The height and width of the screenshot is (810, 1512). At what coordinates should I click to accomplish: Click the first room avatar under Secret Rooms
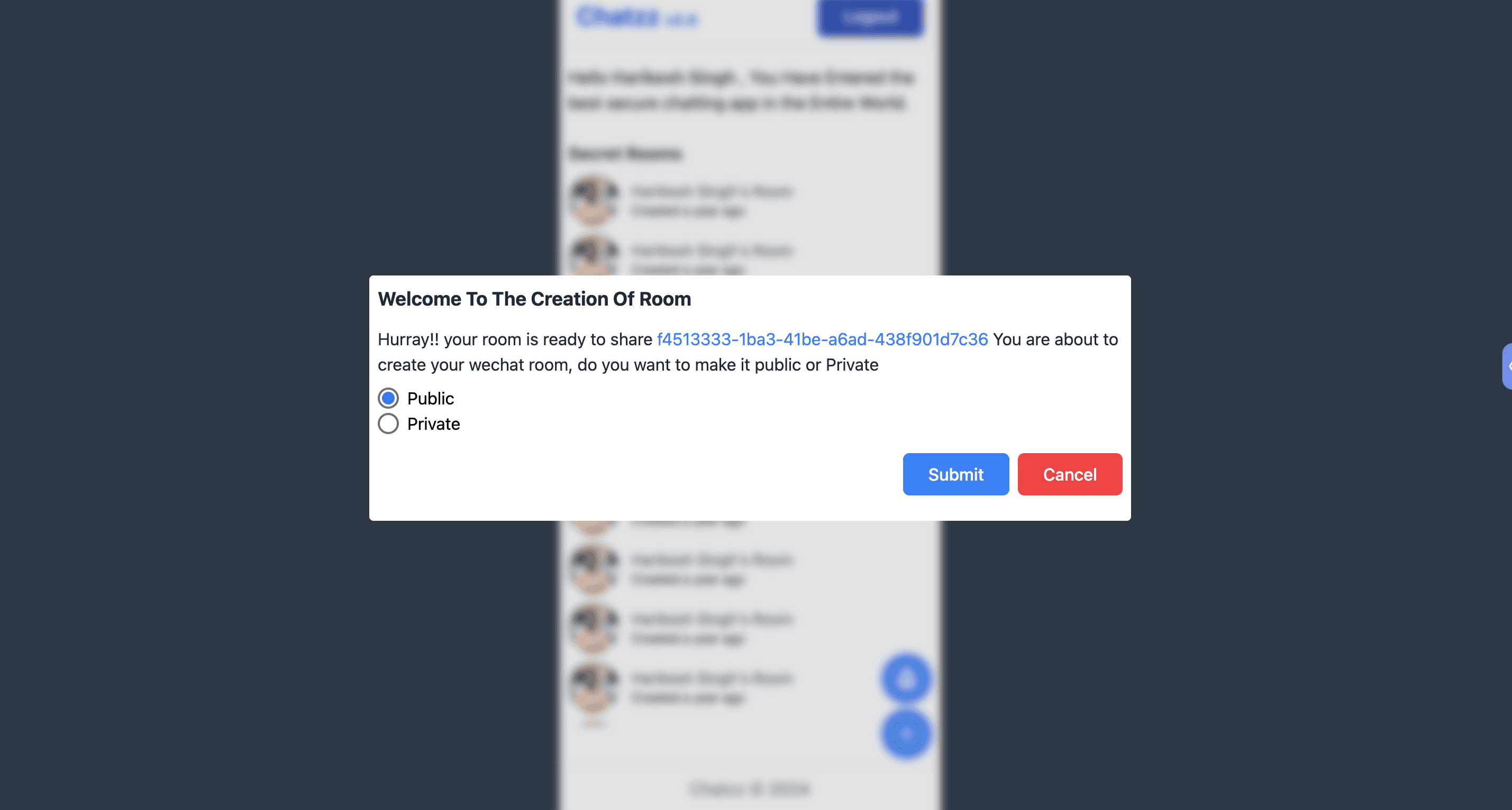(x=594, y=199)
